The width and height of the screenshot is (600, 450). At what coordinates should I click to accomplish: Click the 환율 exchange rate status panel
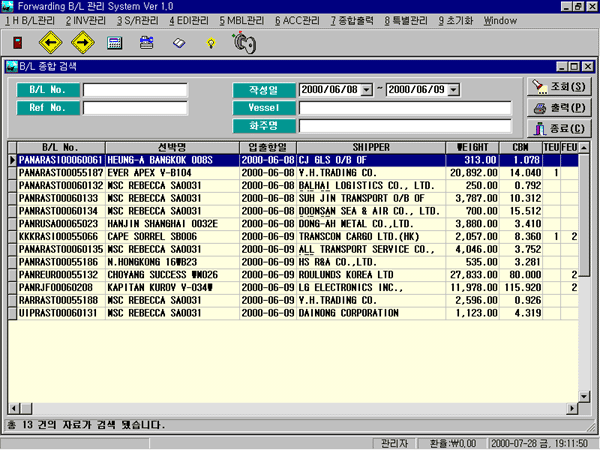pyautogui.click(x=453, y=444)
